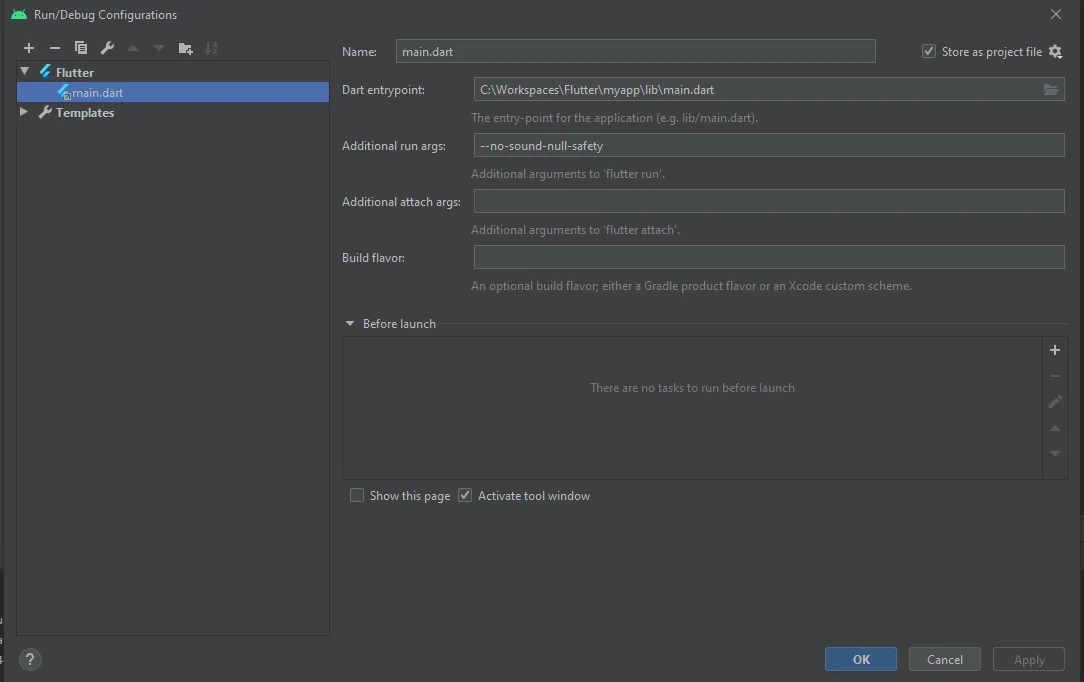The width and height of the screenshot is (1084, 682).
Task: Select main.dart configuration in tree
Action: pos(173,92)
